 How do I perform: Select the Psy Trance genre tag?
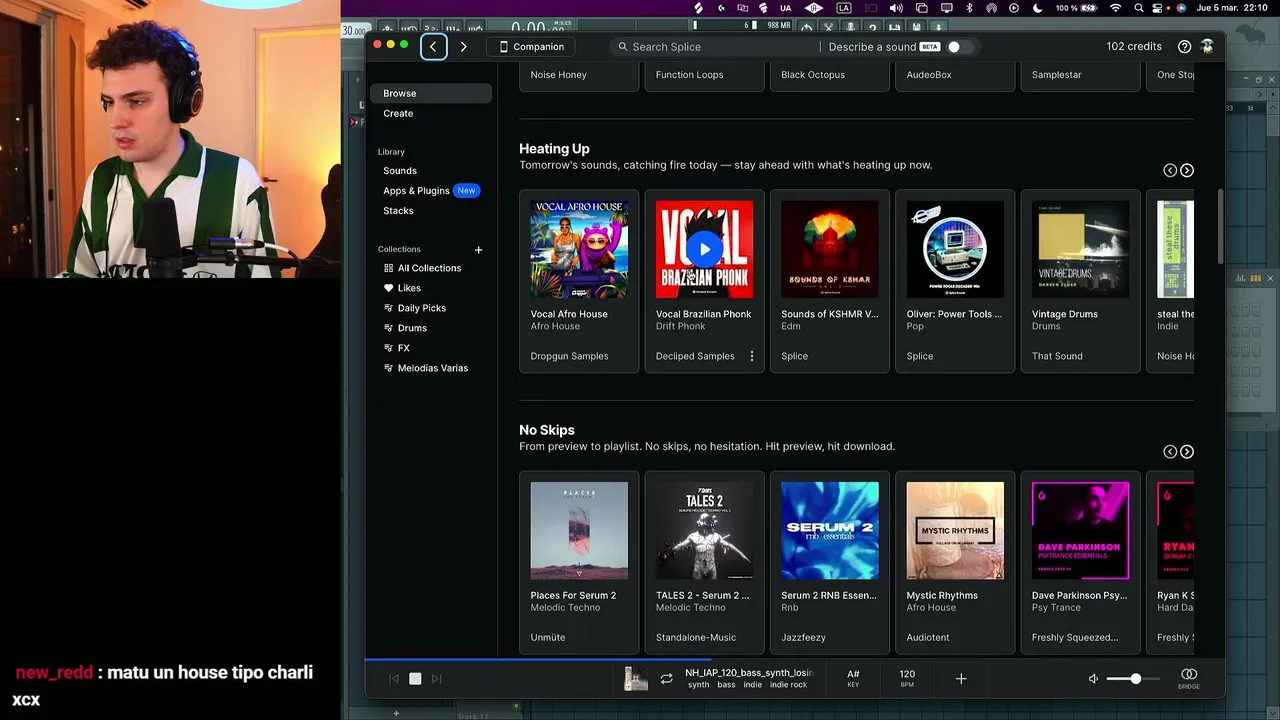tap(1056, 607)
